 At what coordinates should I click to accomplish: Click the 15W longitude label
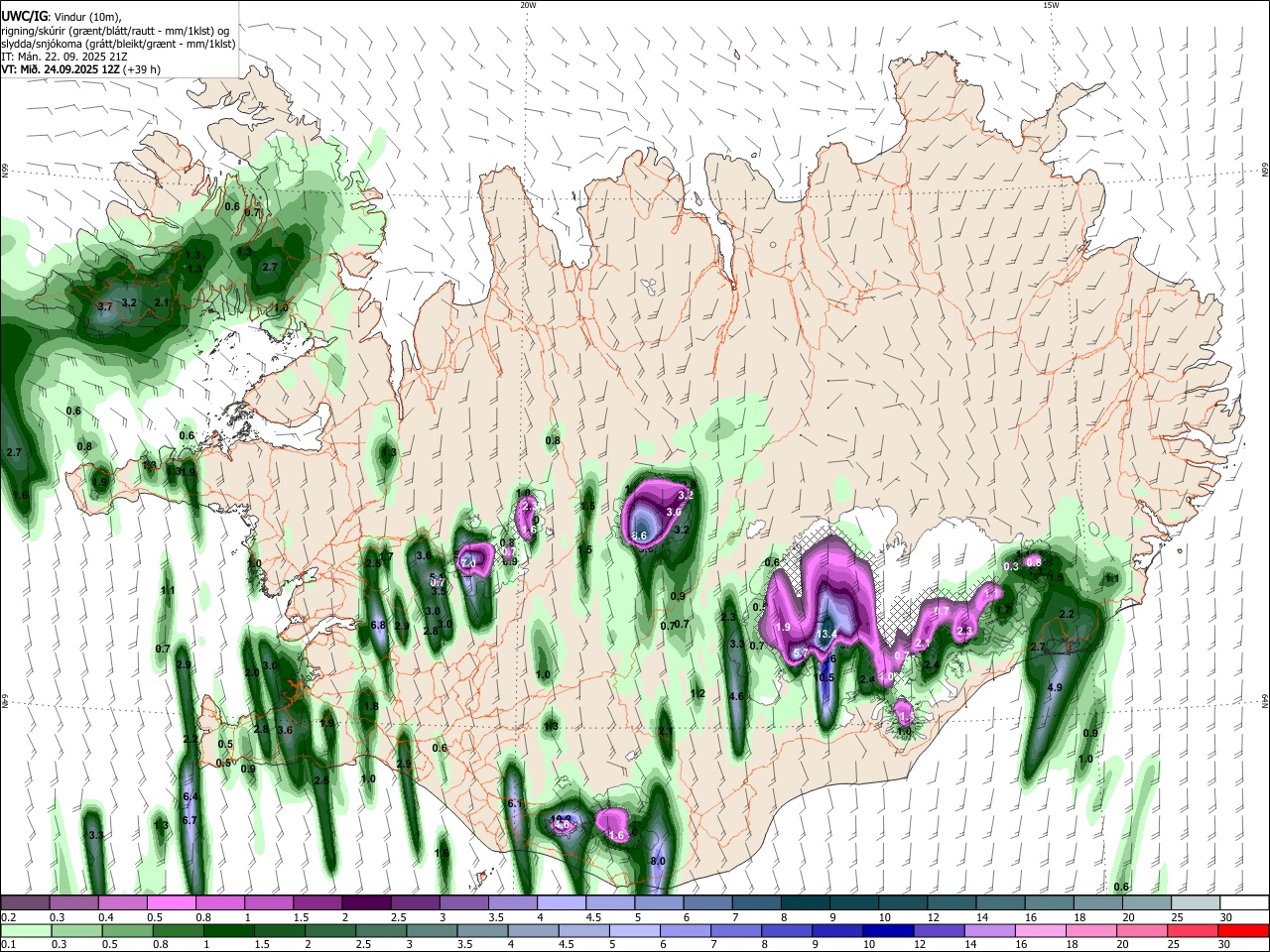pos(1051,5)
